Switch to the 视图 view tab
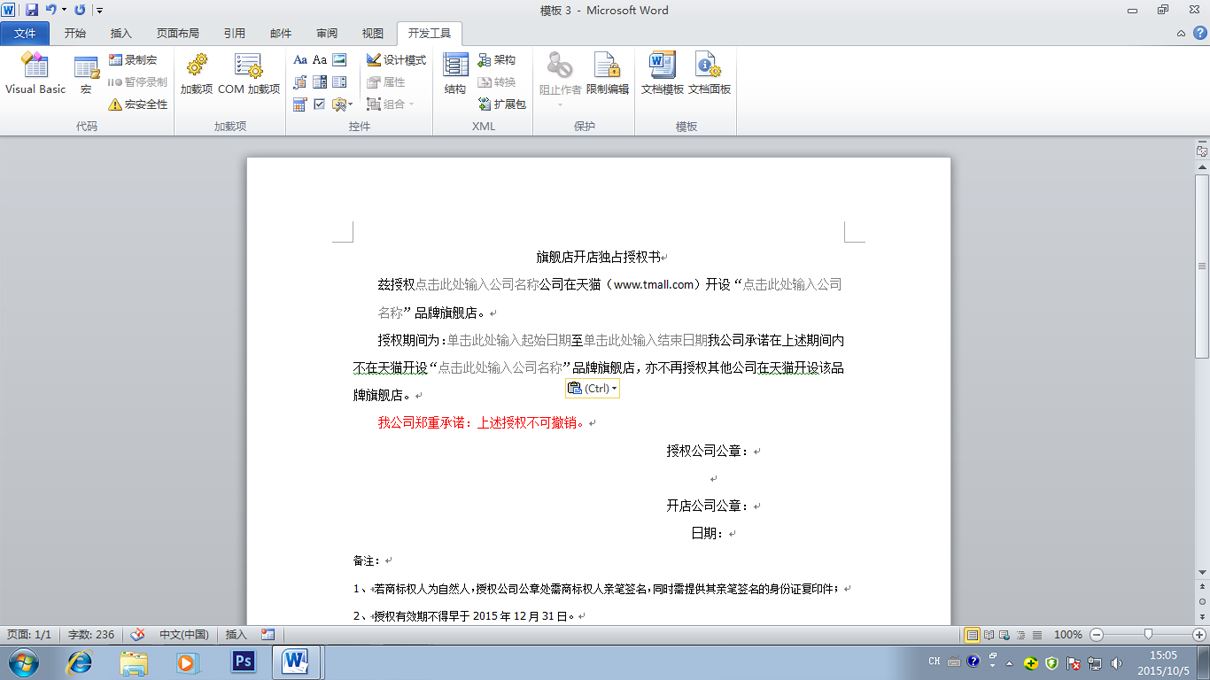This screenshot has width=1210, height=680. point(373,33)
